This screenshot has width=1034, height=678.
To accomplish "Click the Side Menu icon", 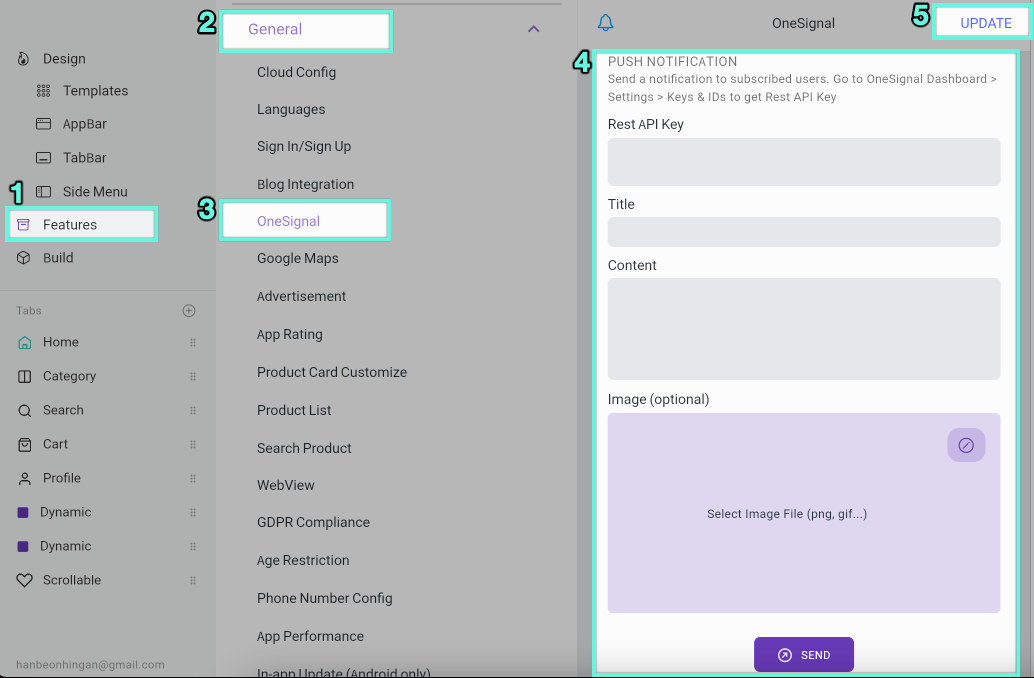I will tap(44, 192).
